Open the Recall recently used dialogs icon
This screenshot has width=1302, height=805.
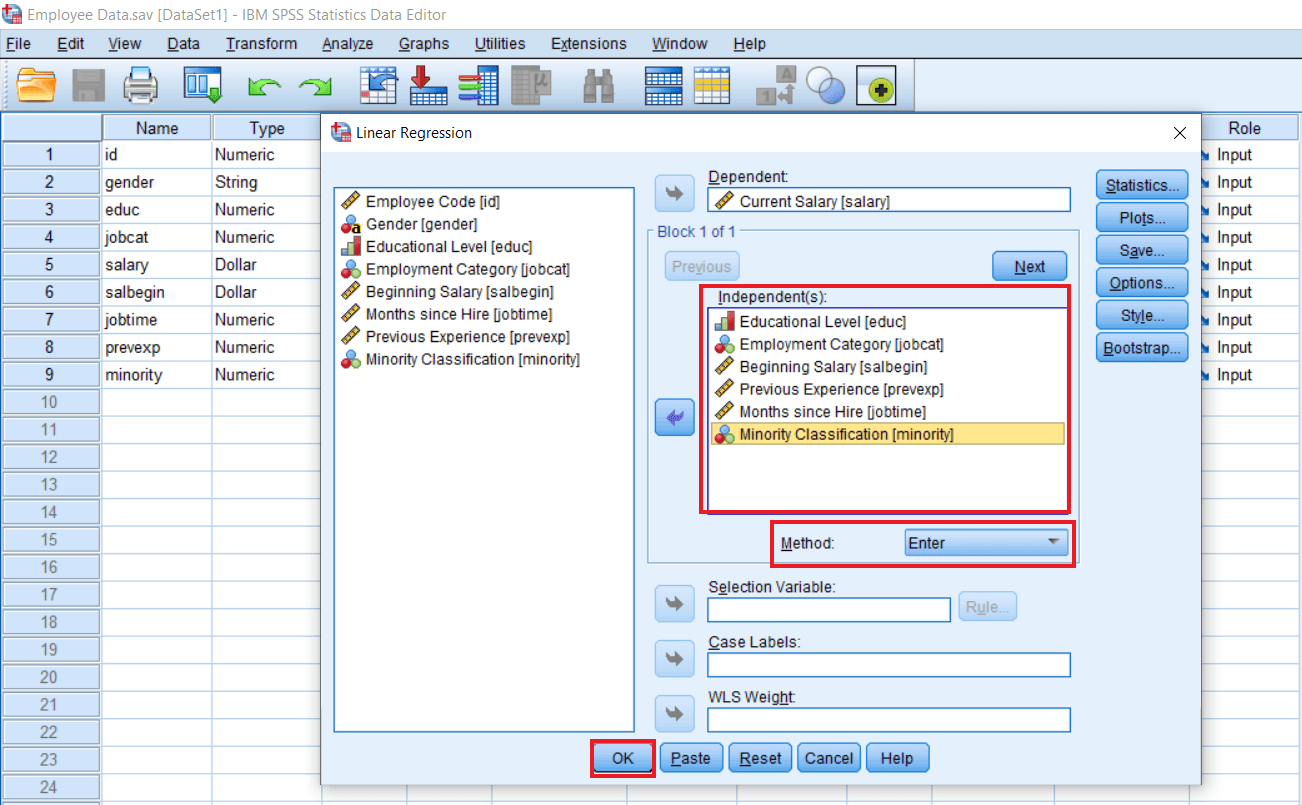click(x=201, y=85)
